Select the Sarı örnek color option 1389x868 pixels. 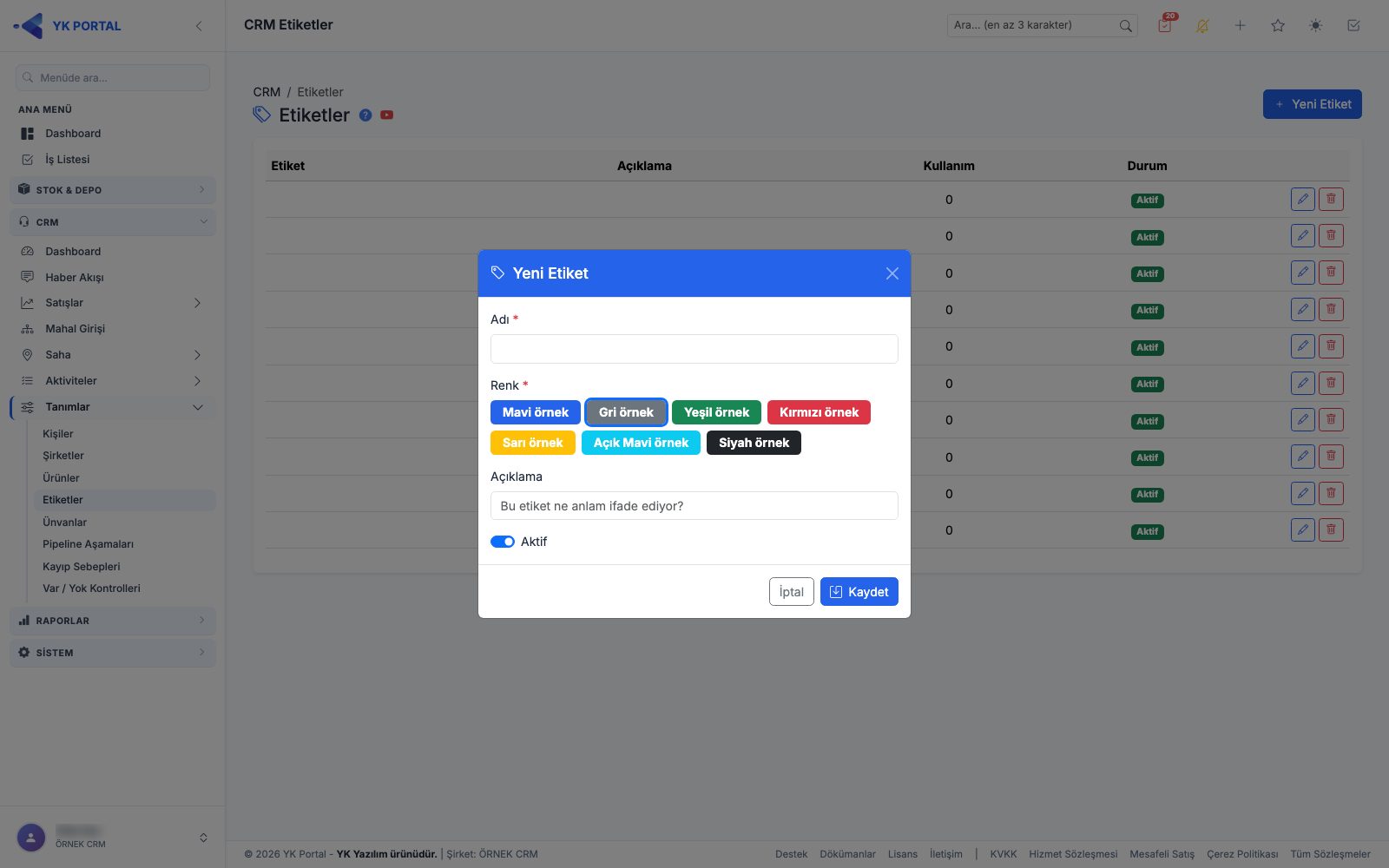tap(533, 443)
